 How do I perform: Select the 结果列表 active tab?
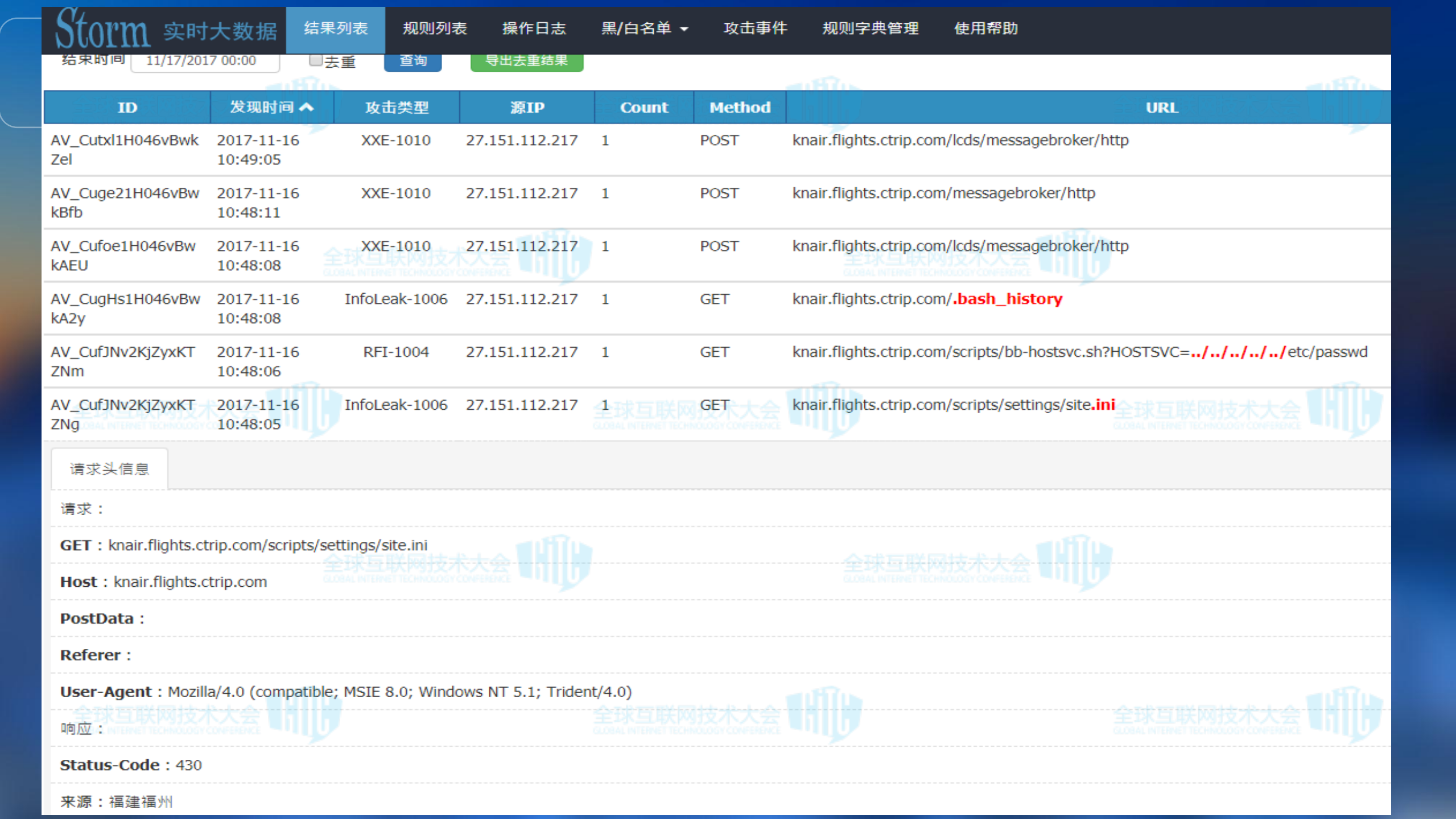[x=336, y=28]
